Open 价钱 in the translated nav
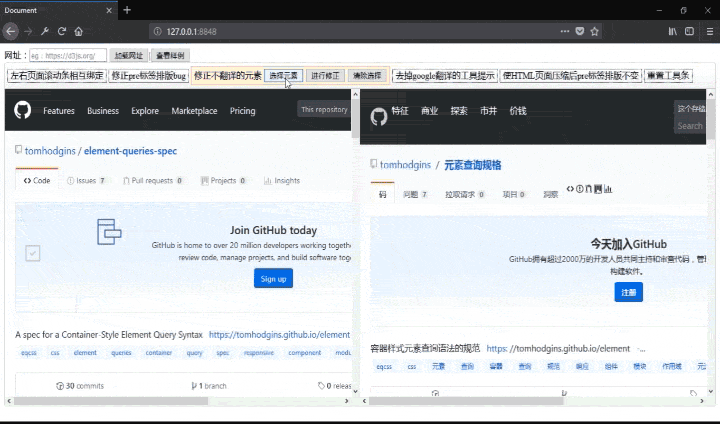Image resolution: width=720 pixels, height=424 pixels. (518, 111)
